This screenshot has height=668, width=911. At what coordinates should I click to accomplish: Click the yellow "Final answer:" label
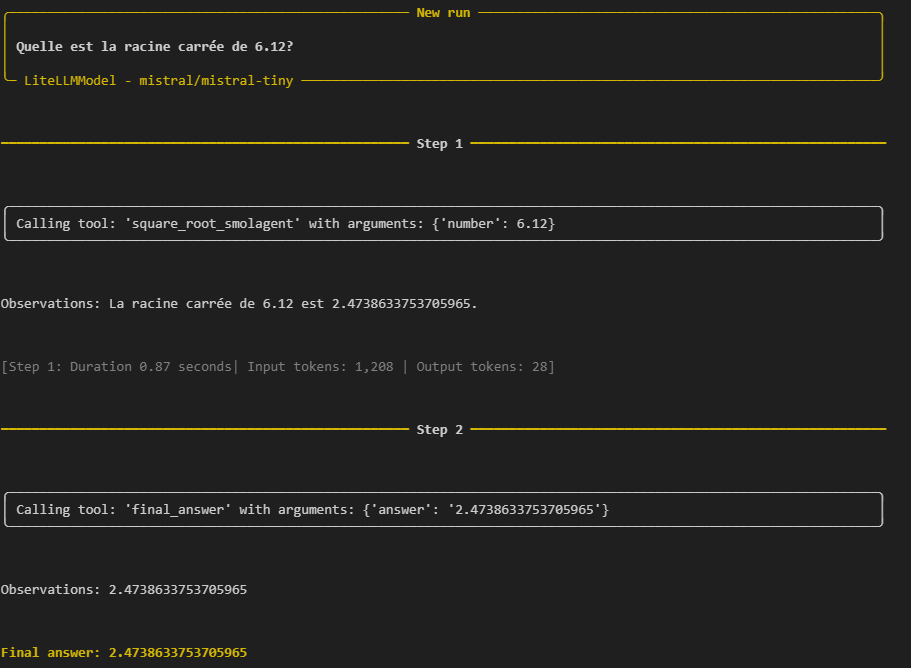50,653
